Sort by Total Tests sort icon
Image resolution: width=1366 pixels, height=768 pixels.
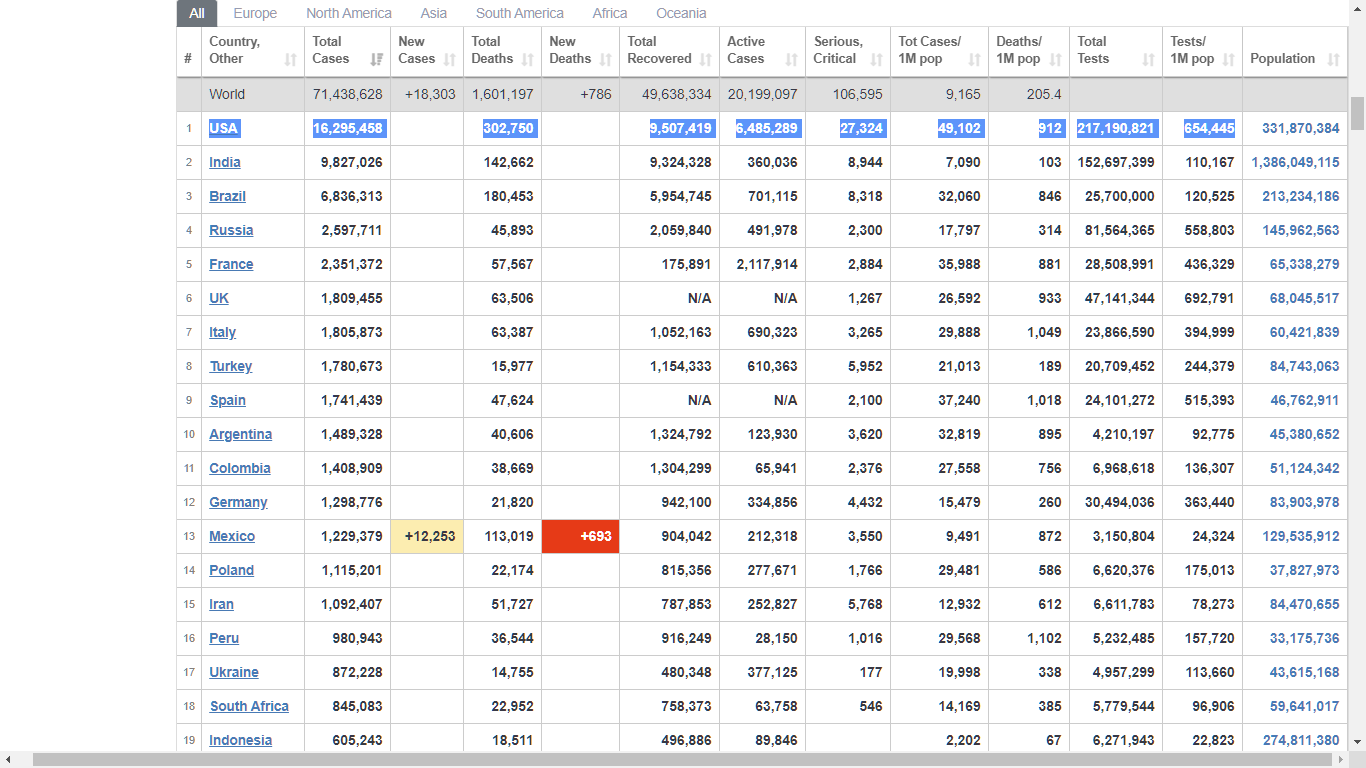(1148, 60)
